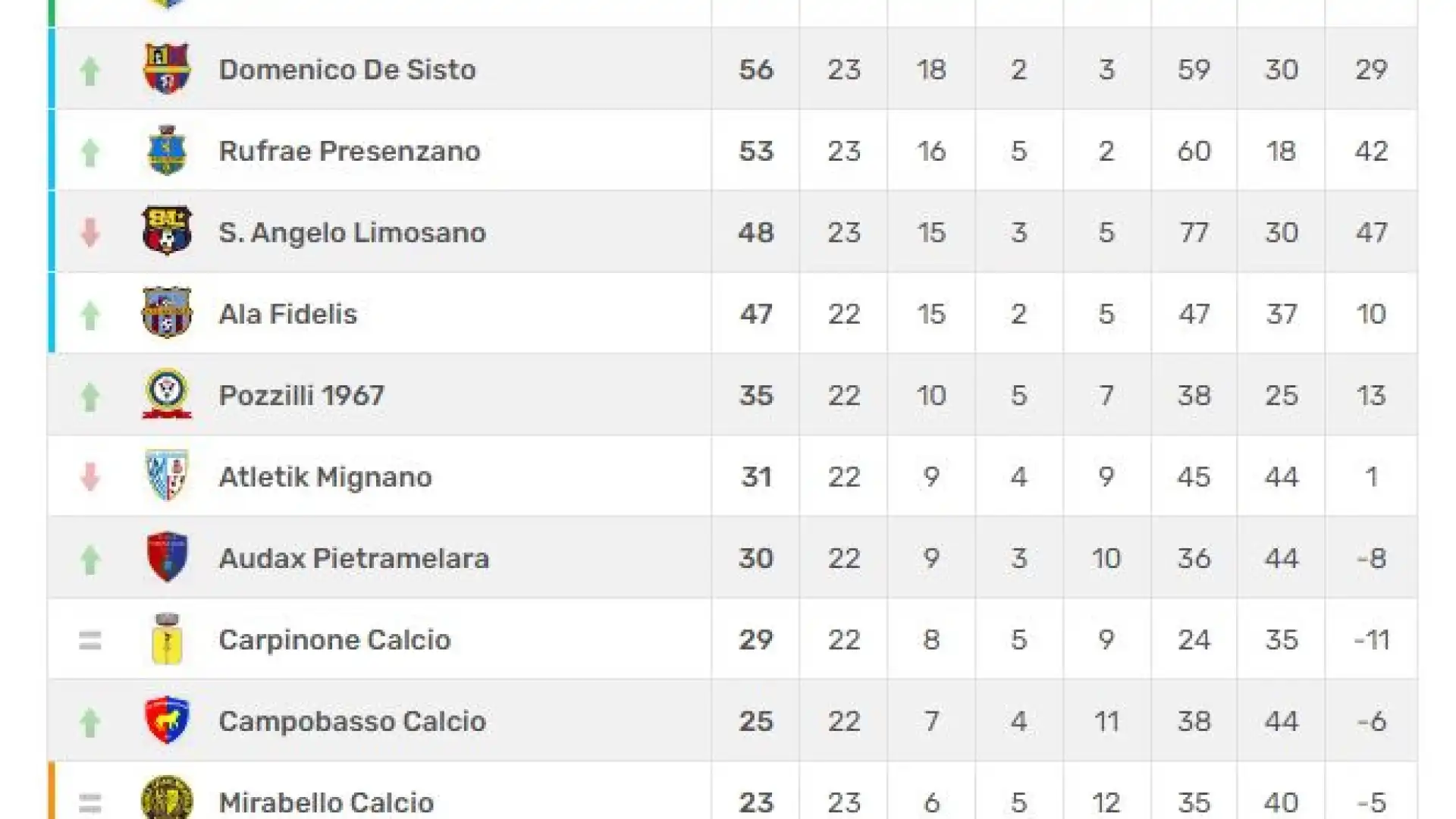Open the Domenico De Sisto team name

click(x=347, y=70)
